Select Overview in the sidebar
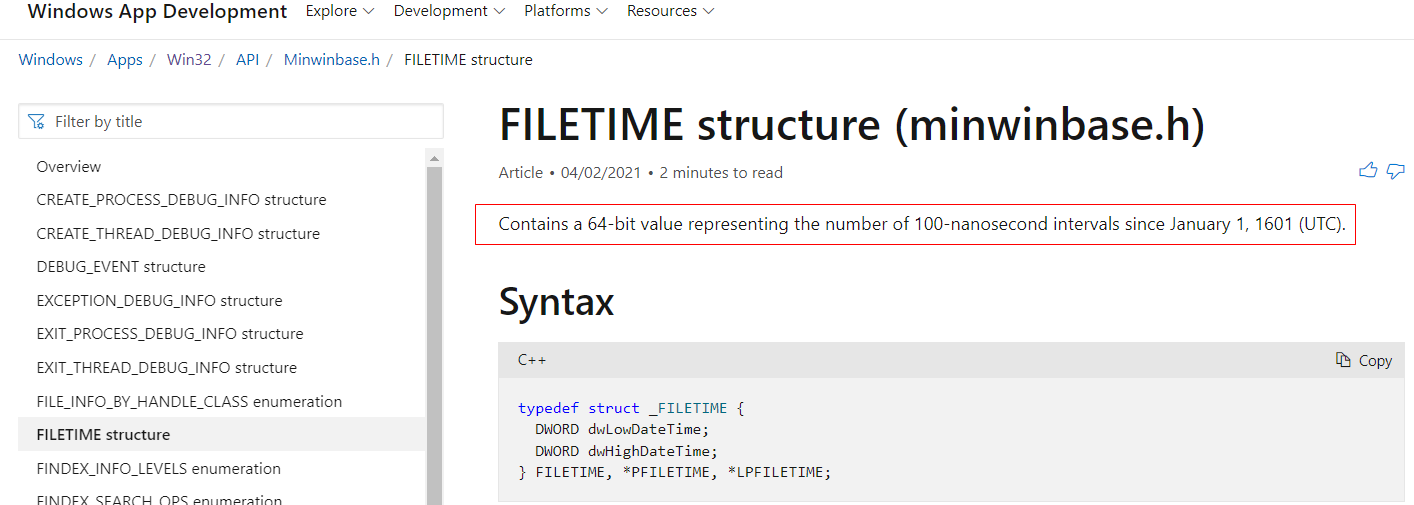This screenshot has height=505, width=1414. [69, 167]
